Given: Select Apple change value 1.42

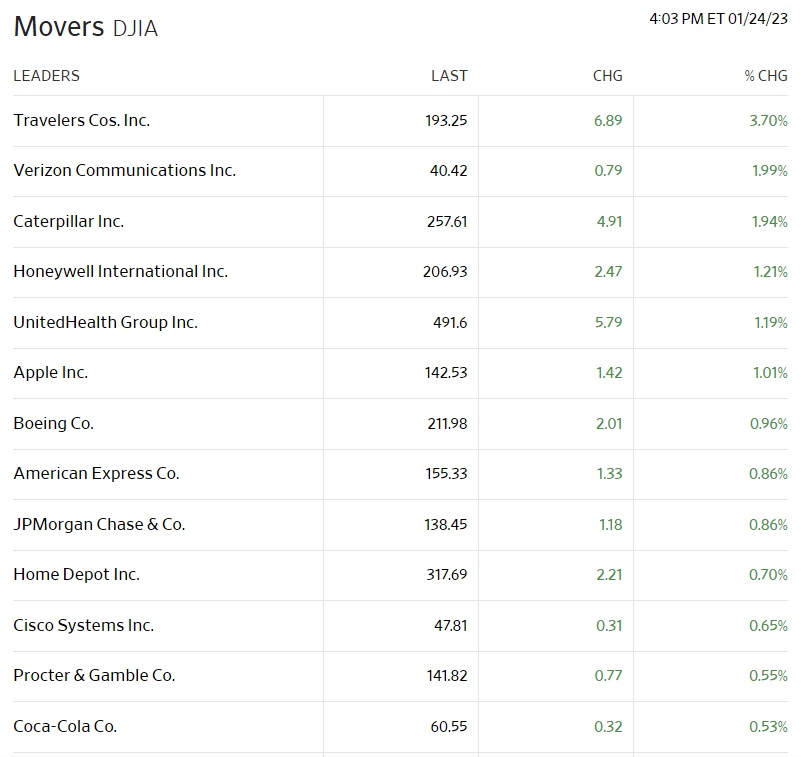Looking at the screenshot, I should click(x=609, y=373).
